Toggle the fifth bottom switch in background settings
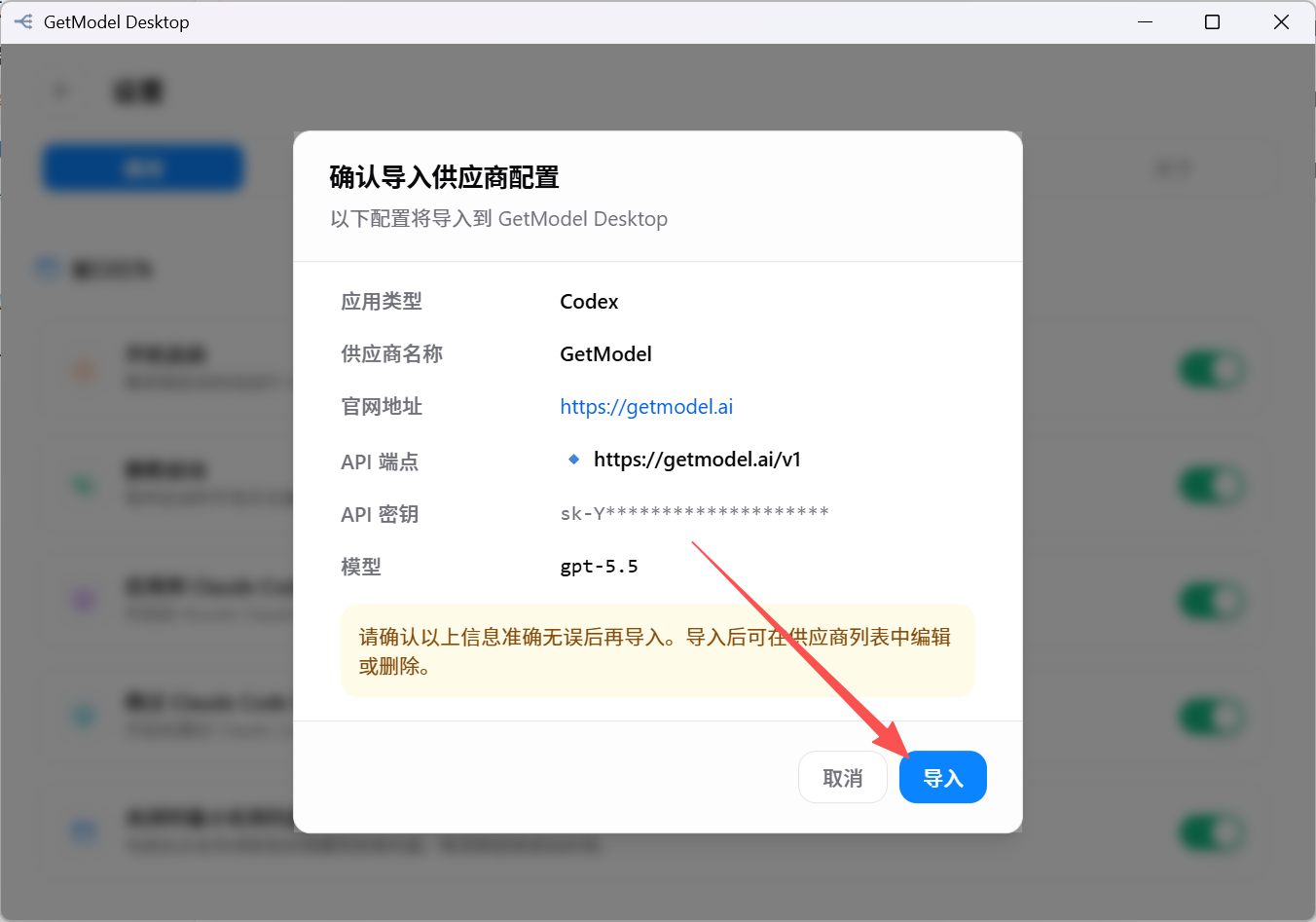Screen dimensions: 1316x922 tap(1213, 833)
